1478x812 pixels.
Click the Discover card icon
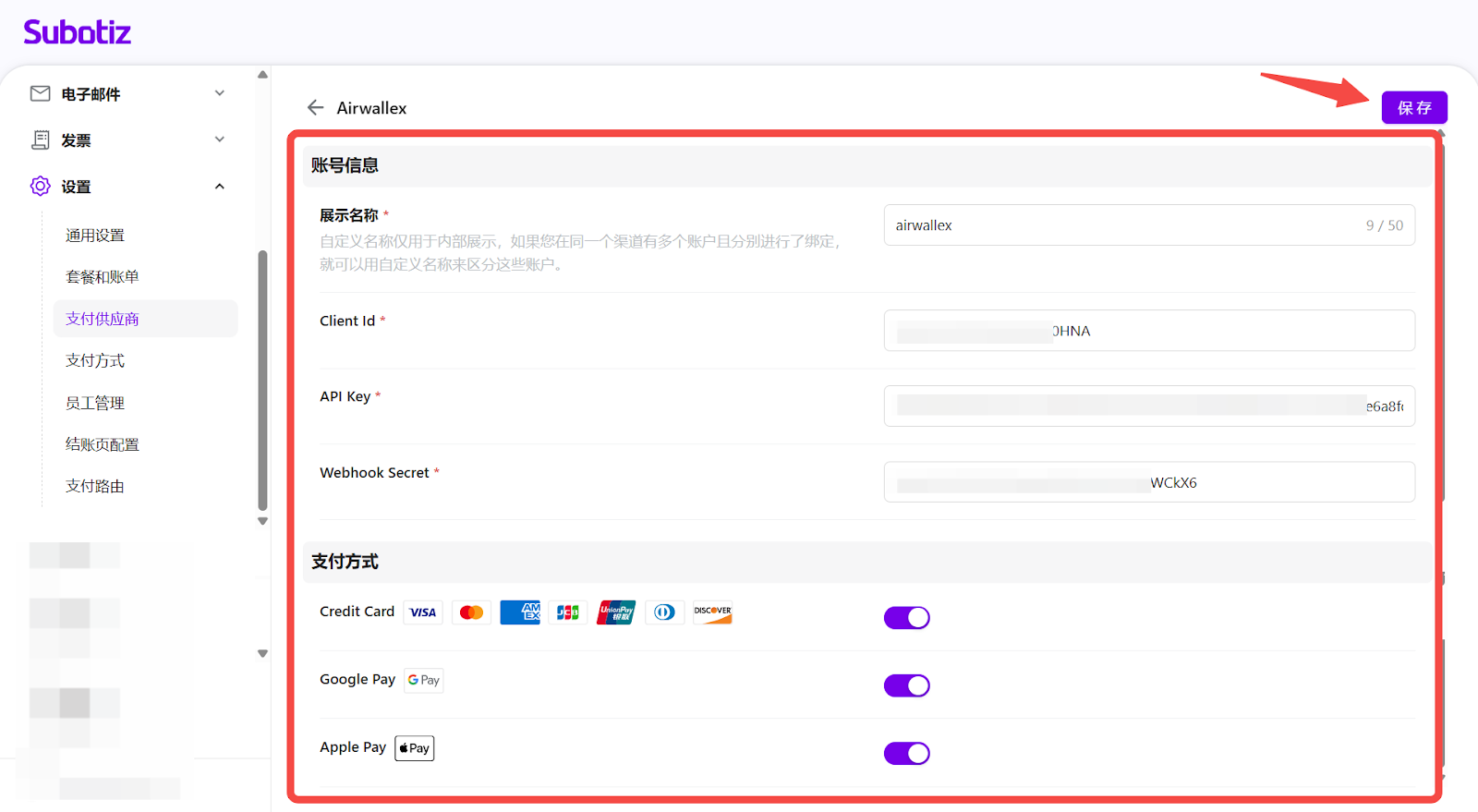point(712,612)
